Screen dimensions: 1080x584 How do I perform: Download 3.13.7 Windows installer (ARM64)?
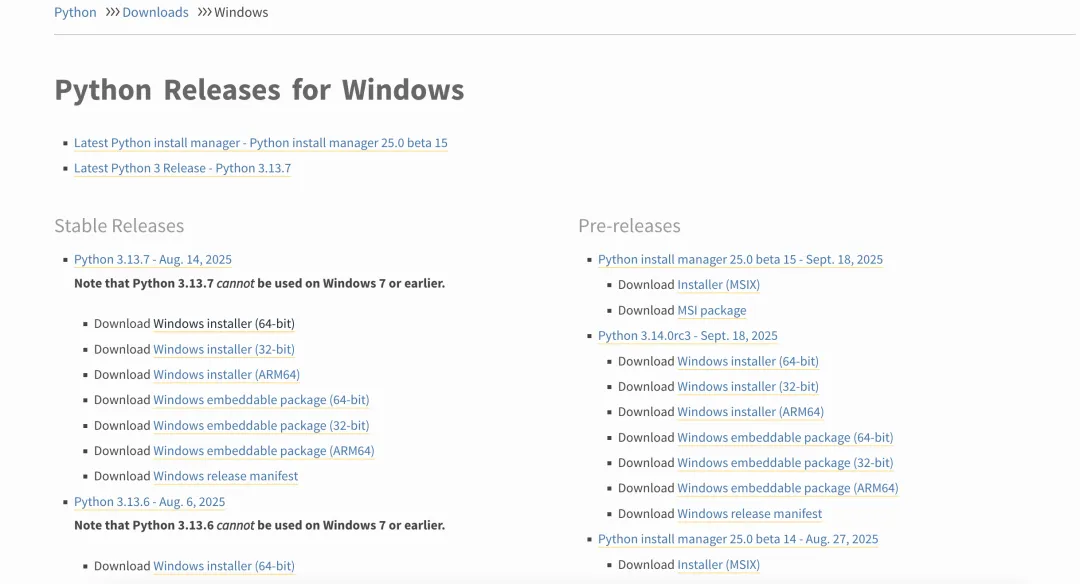pyautogui.click(x=227, y=375)
